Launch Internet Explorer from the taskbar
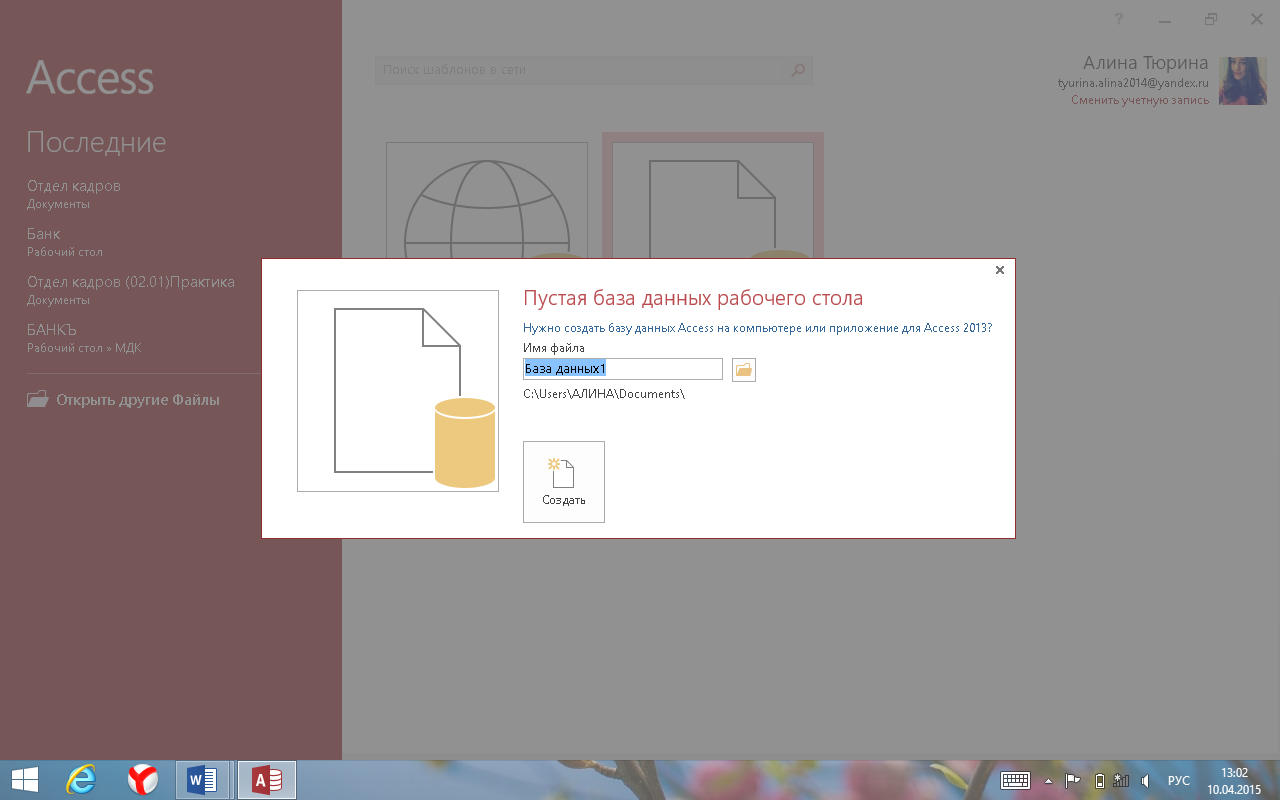This screenshot has width=1280, height=800. 80,780
